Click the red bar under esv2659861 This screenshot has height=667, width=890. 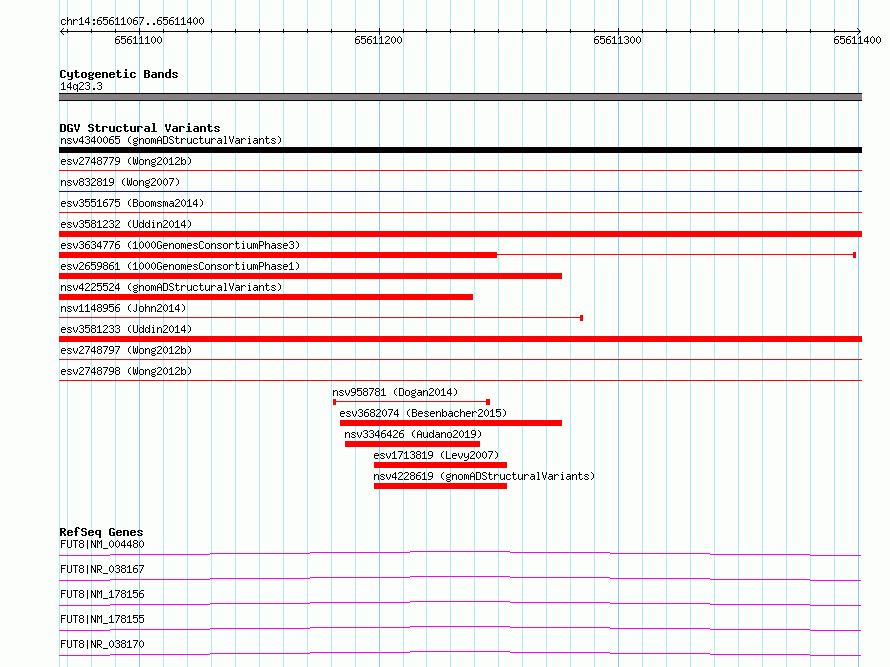point(310,276)
